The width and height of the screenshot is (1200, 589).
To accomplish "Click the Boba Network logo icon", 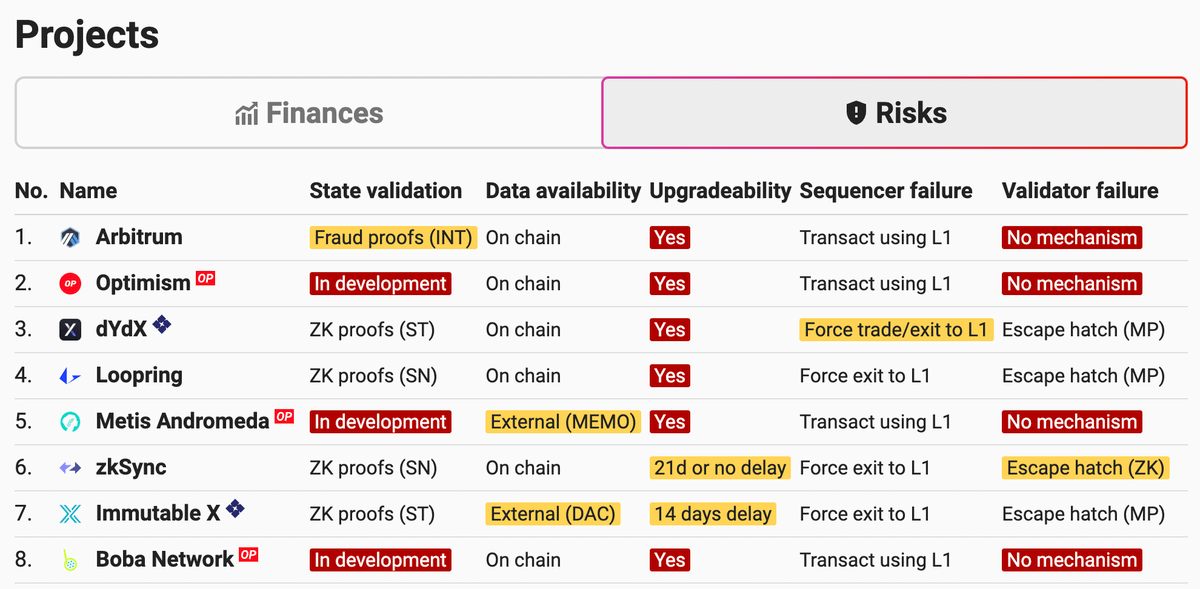I will pyautogui.click(x=70, y=560).
